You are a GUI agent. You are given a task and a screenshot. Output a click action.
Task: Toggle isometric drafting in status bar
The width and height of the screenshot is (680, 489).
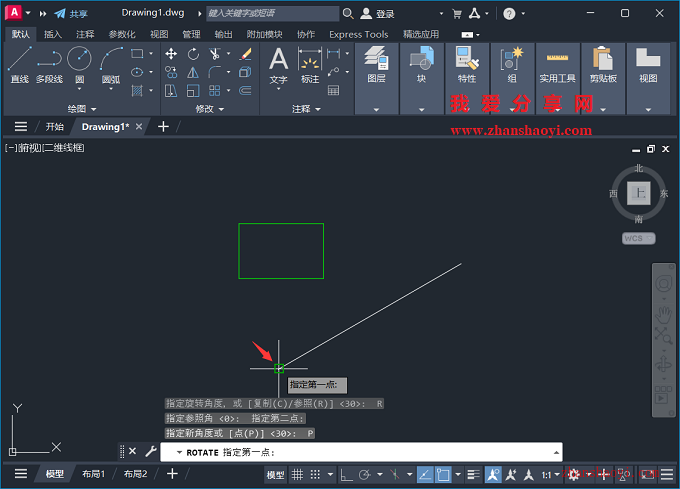[x=395, y=475]
